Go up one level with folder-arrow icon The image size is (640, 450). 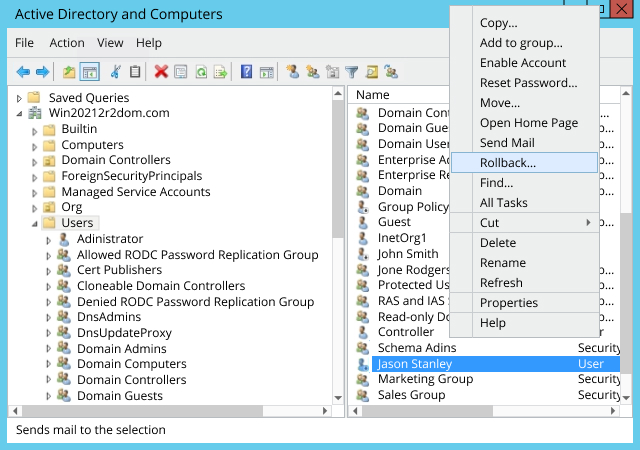[69, 72]
